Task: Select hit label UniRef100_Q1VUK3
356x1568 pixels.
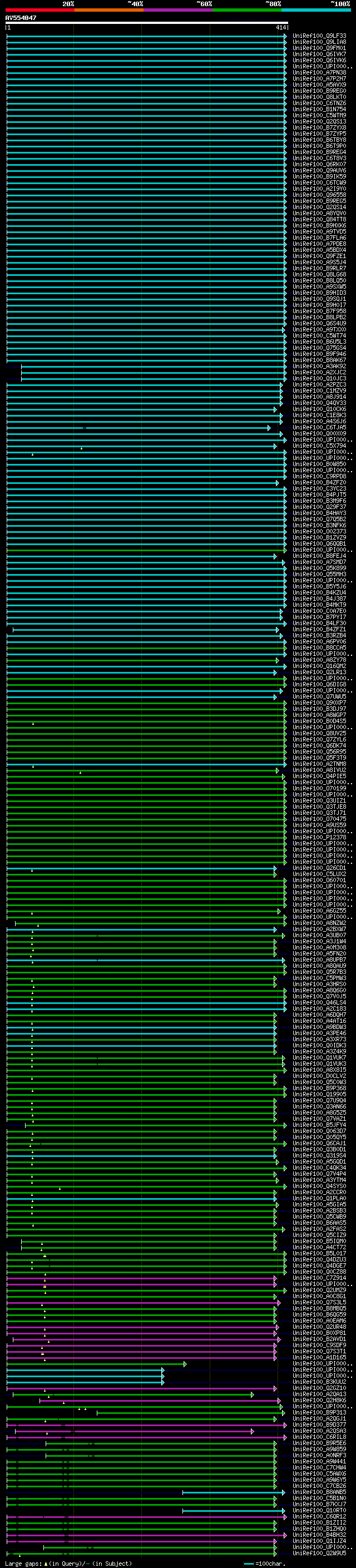Action: [319, 1064]
